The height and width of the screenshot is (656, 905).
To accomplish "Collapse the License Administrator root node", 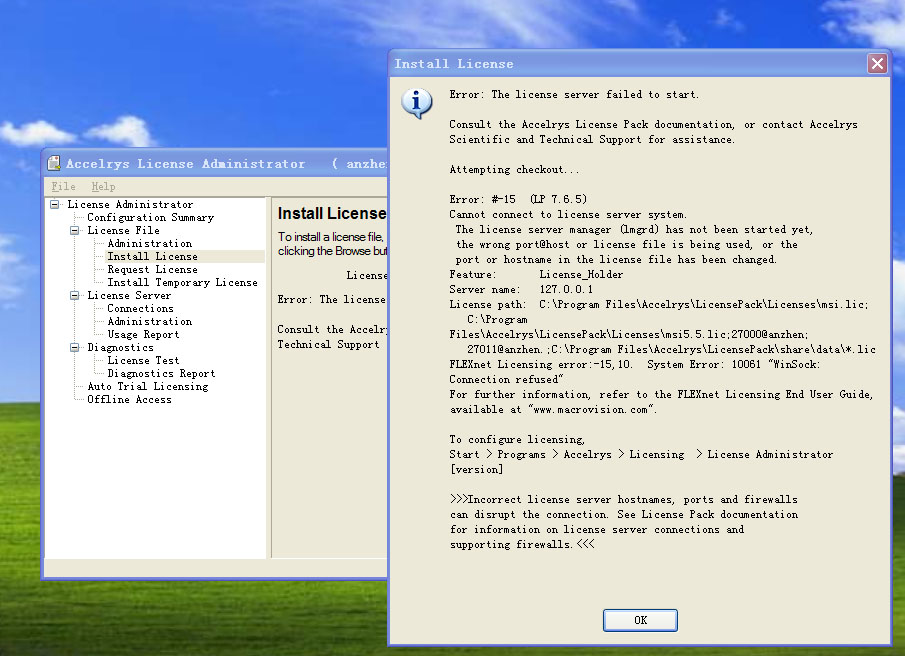I will pos(54,204).
